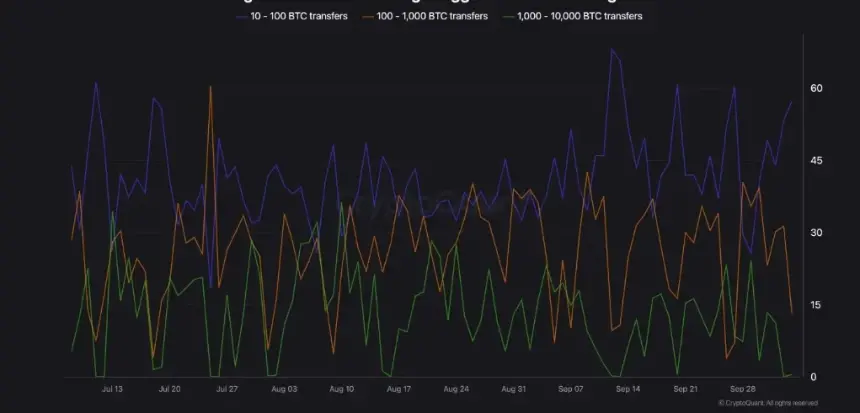
Task: Click the 15 value on y-axis
Action: (816, 305)
